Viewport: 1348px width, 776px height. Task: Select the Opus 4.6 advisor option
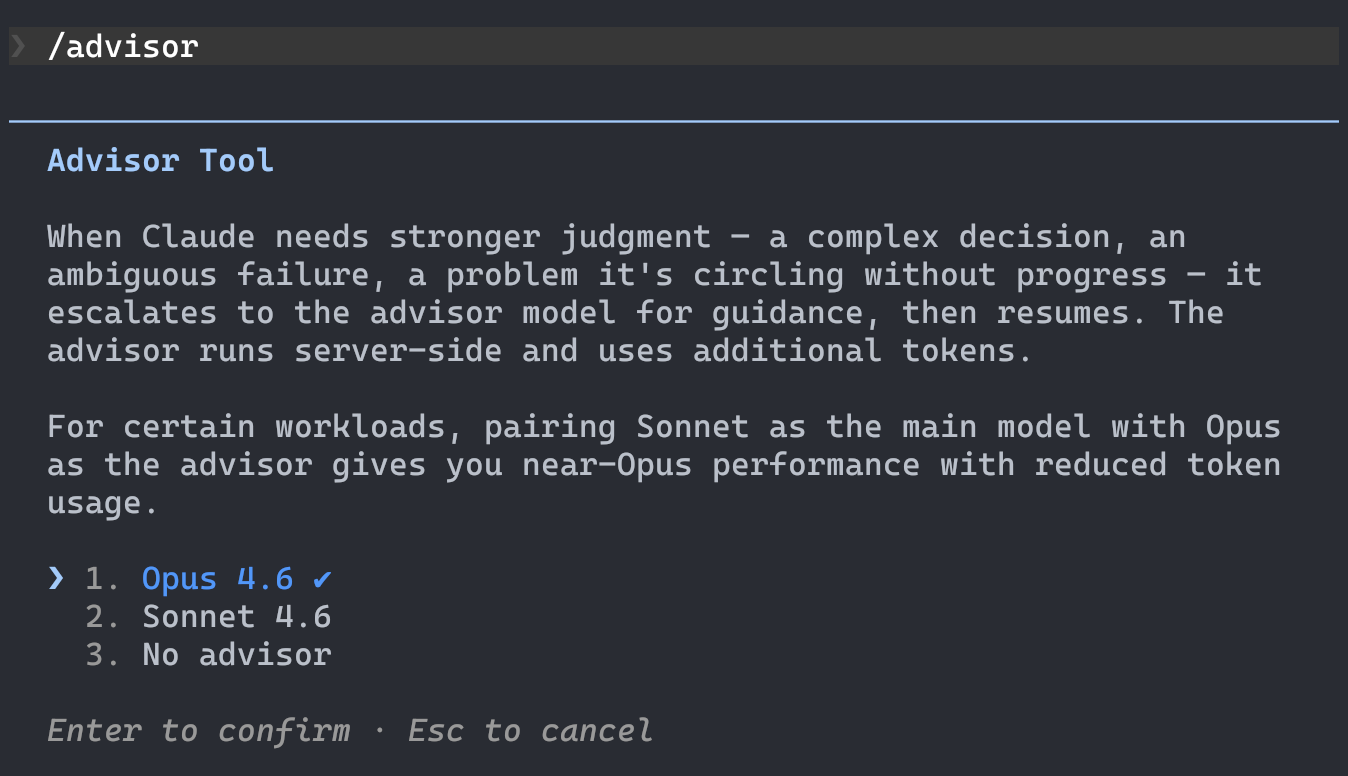pos(217,579)
